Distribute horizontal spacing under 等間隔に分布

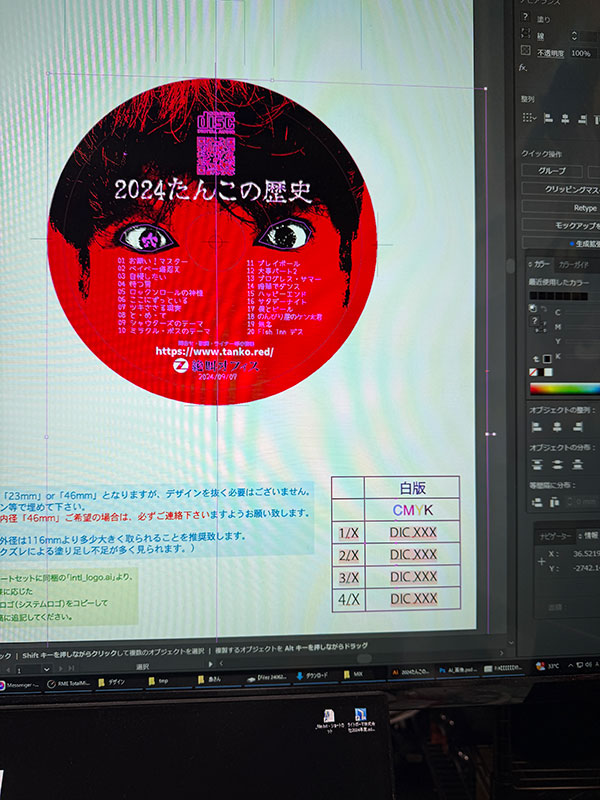tap(555, 503)
